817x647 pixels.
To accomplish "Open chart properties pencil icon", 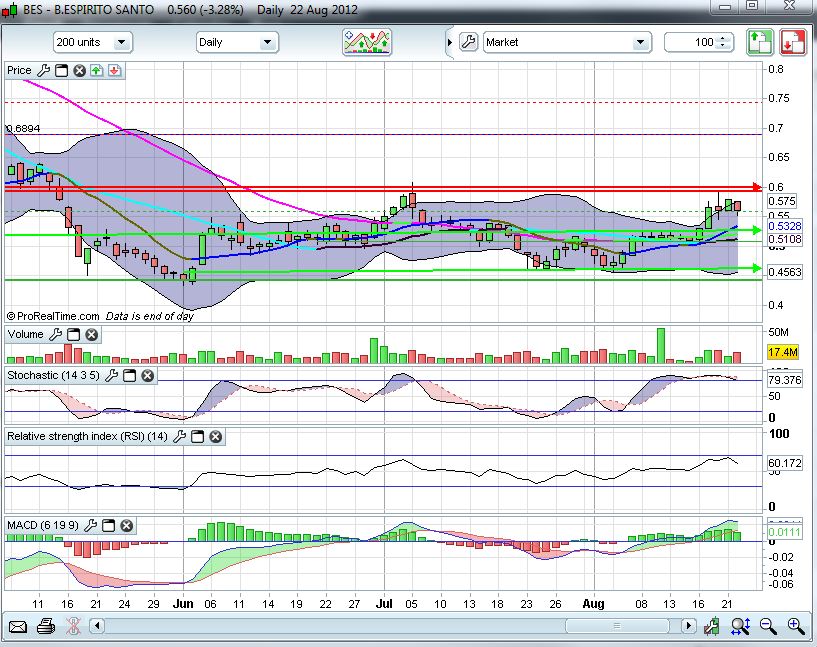I will pyautogui.click(x=711, y=626).
